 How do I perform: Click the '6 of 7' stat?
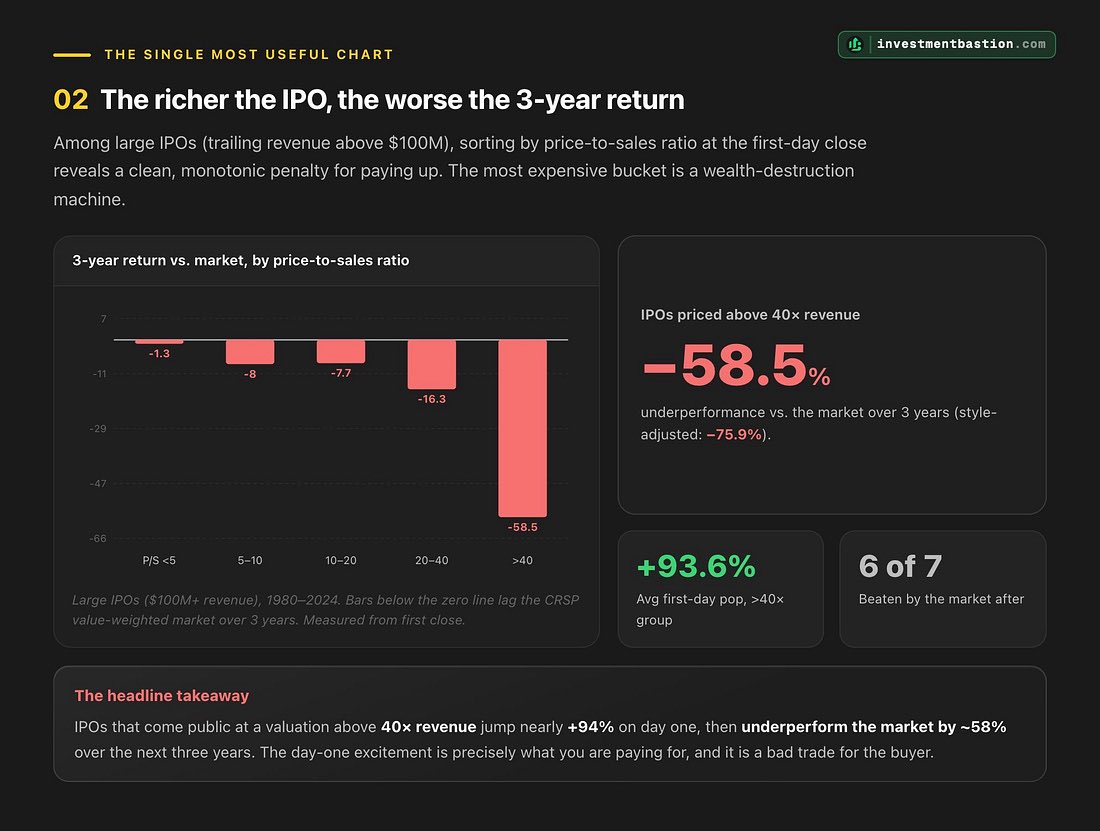click(900, 566)
